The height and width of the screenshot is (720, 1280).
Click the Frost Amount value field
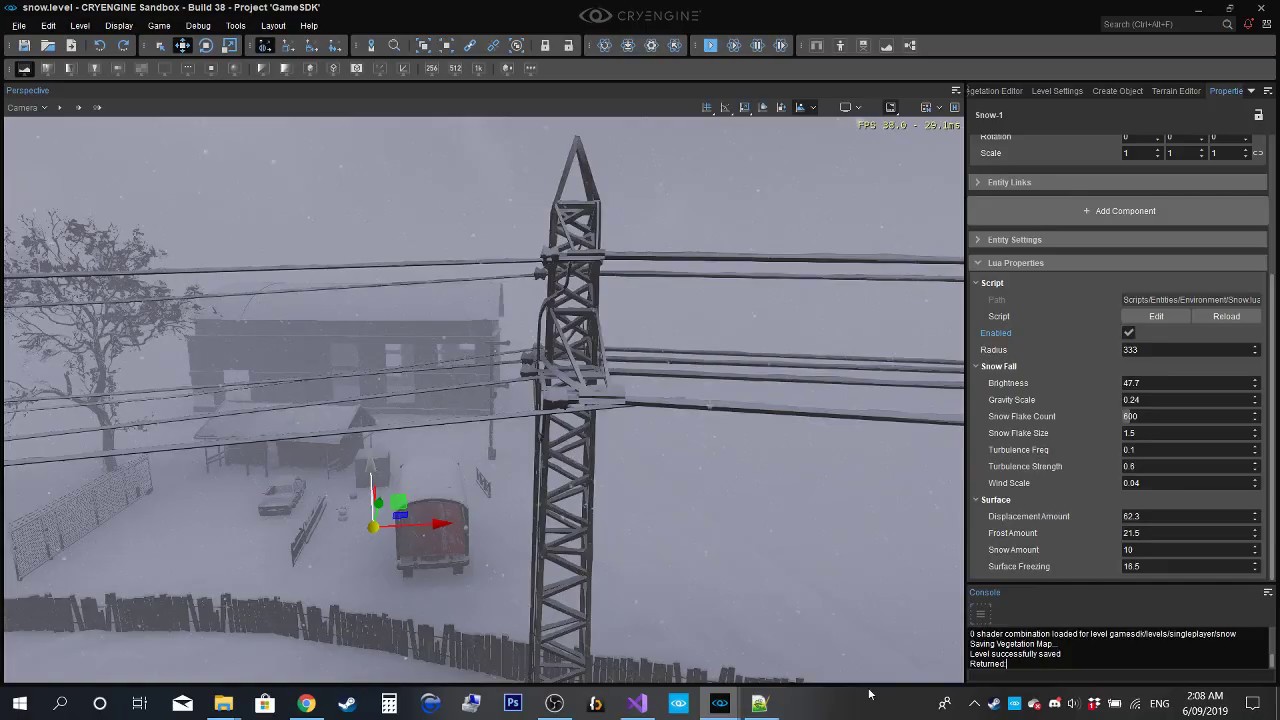click(x=1190, y=533)
